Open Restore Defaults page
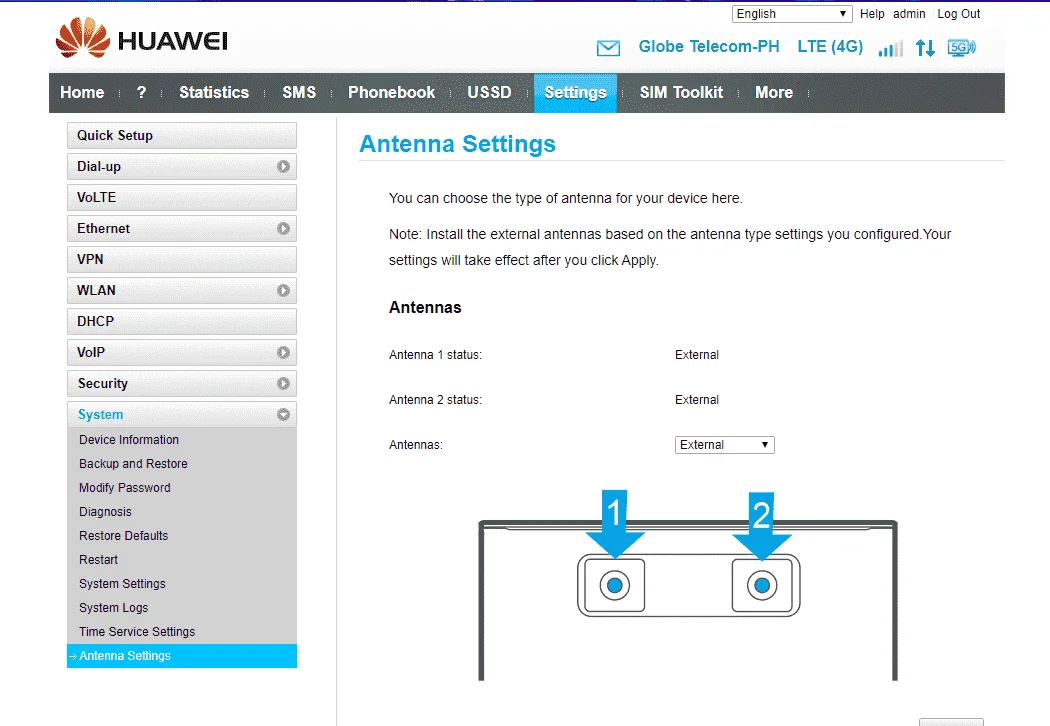 [123, 536]
